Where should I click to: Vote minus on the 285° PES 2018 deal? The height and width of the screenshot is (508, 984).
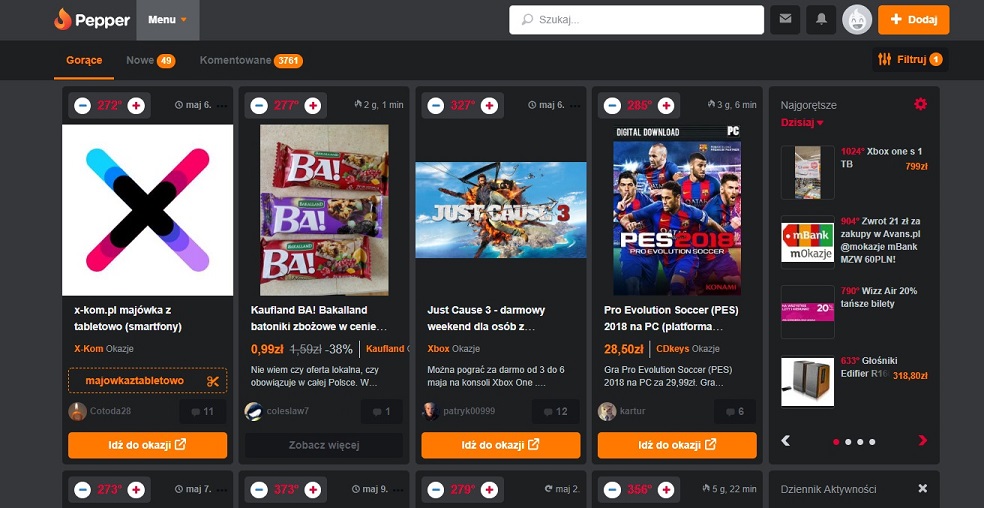tap(612, 105)
